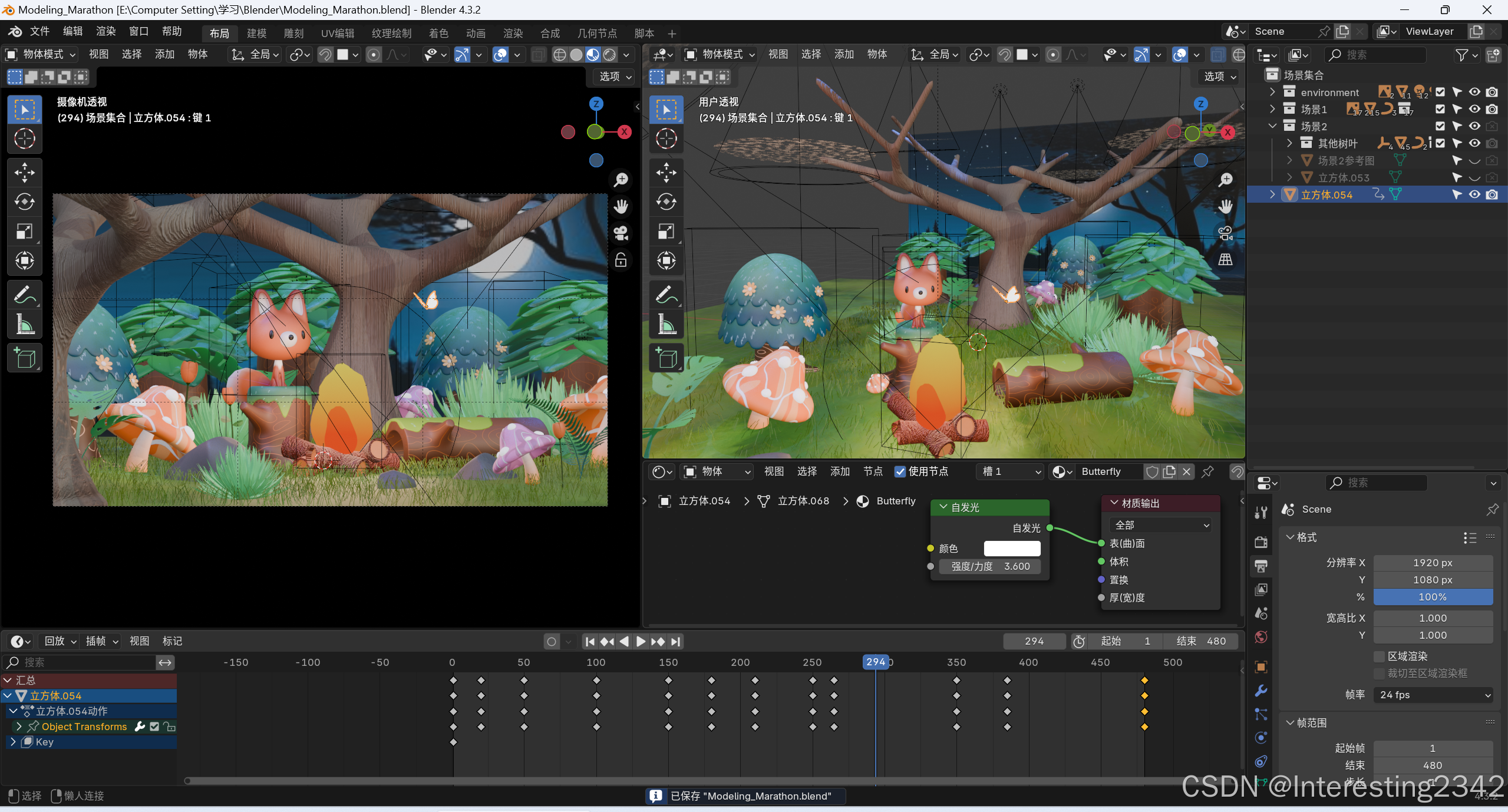1508x812 pixels.
Task: Click the 选项 button in left viewport
Action: pos(615,77)
